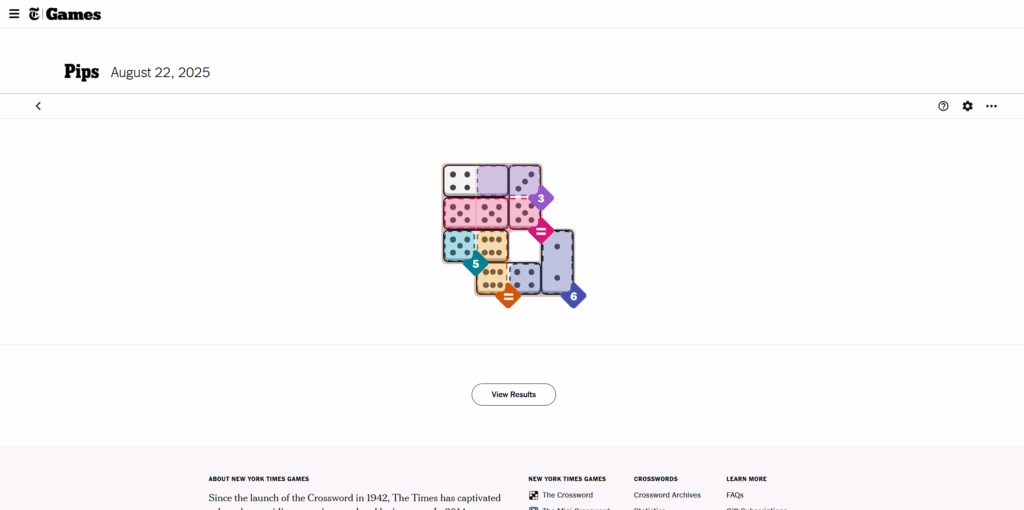Click the blue 6 constraint diamond

pos(573,296)
